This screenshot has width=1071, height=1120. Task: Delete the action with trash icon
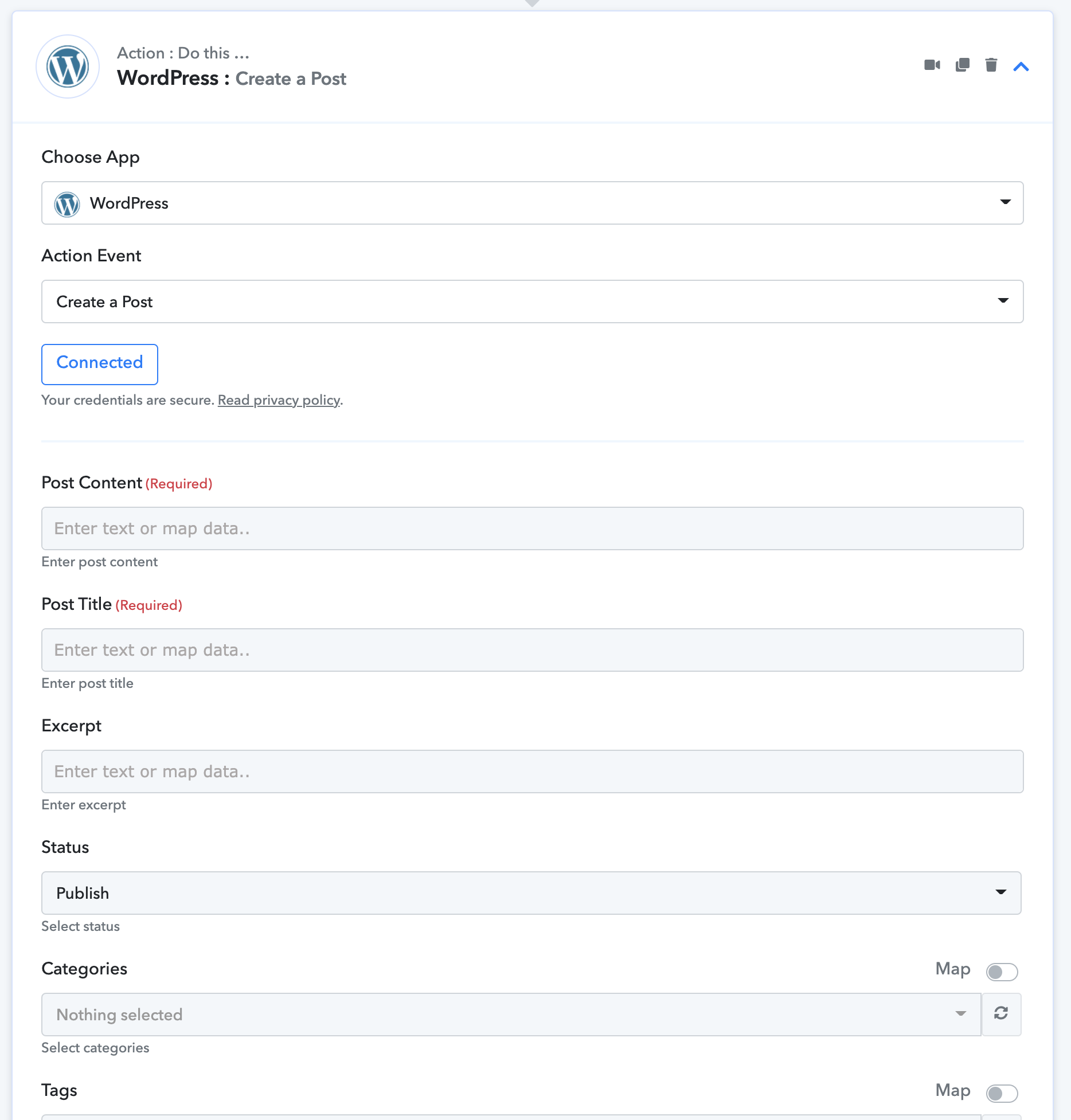(x=991, y=65)
